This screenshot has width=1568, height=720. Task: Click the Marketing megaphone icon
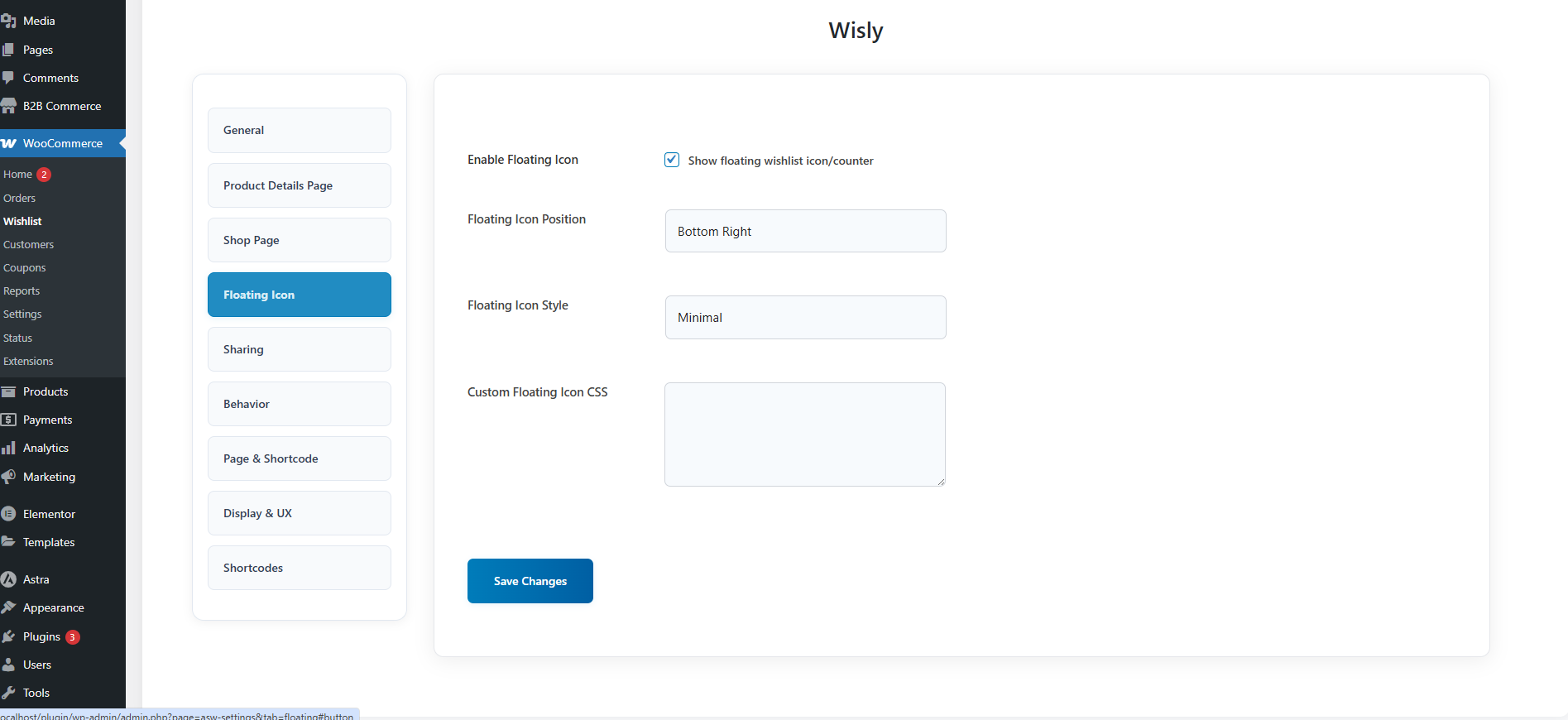9,477
